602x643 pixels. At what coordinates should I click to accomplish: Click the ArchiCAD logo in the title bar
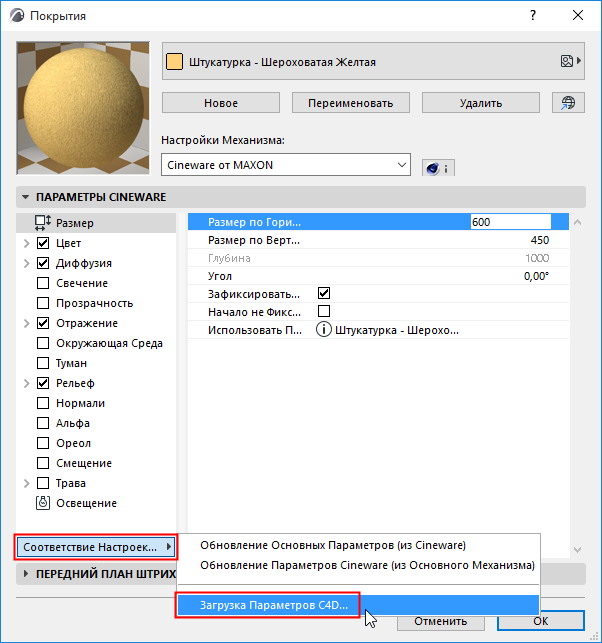17,16
